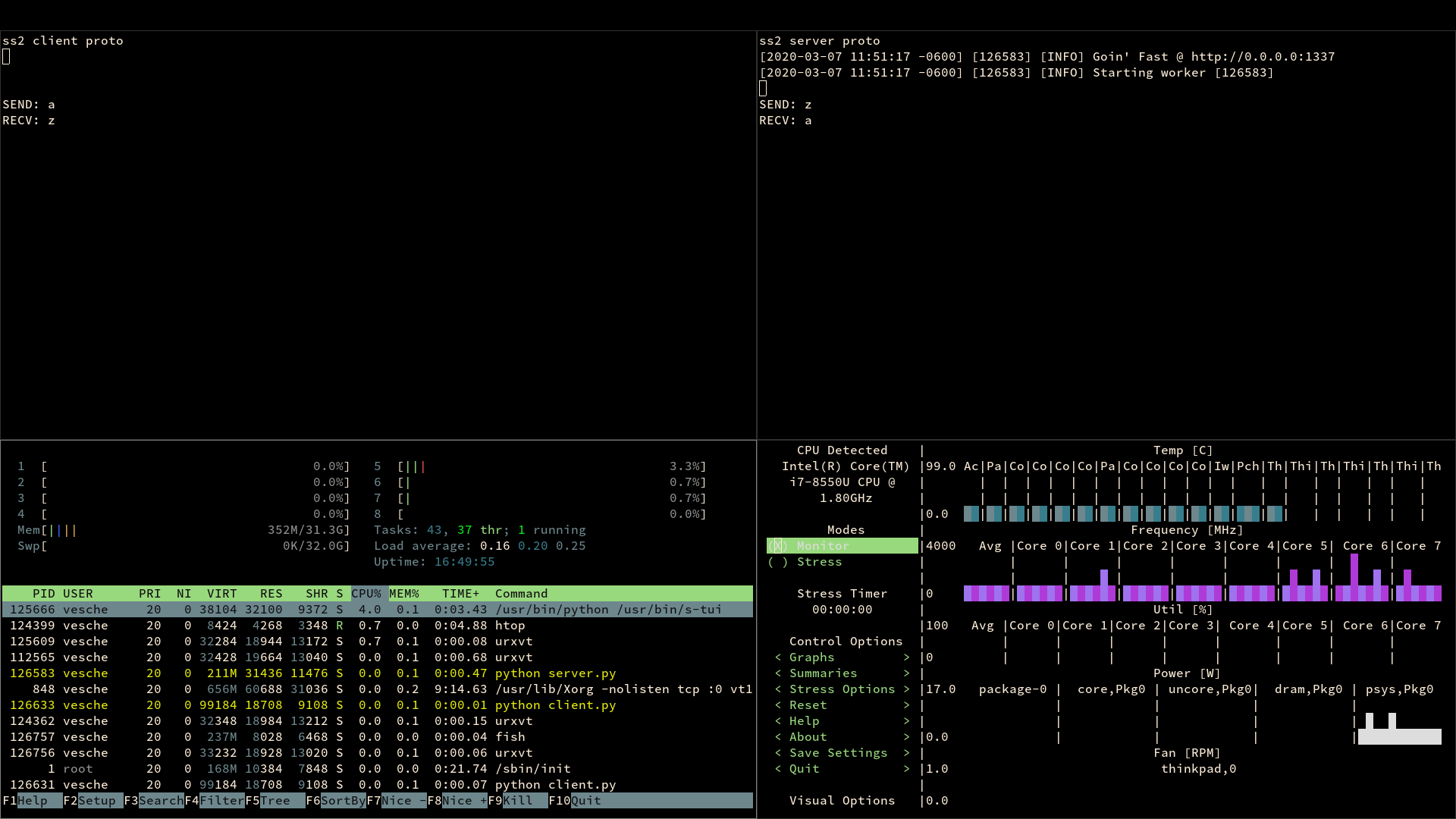Click F1 Help in htop footer
This screenshot has width=1456, height=819.
pyautogui.click(x=32, y=801)
